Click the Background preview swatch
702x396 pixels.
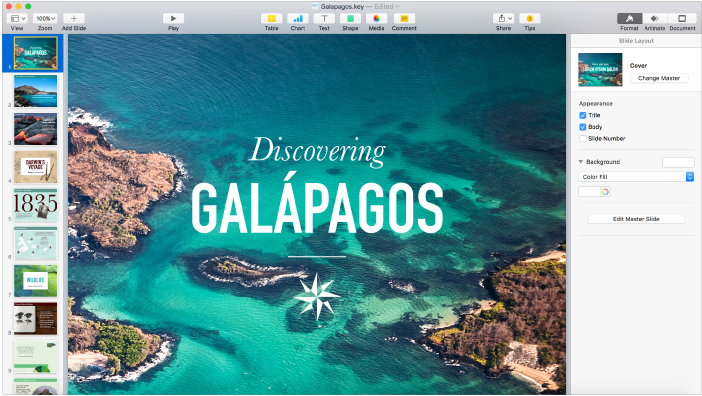[x=678, y=162]
